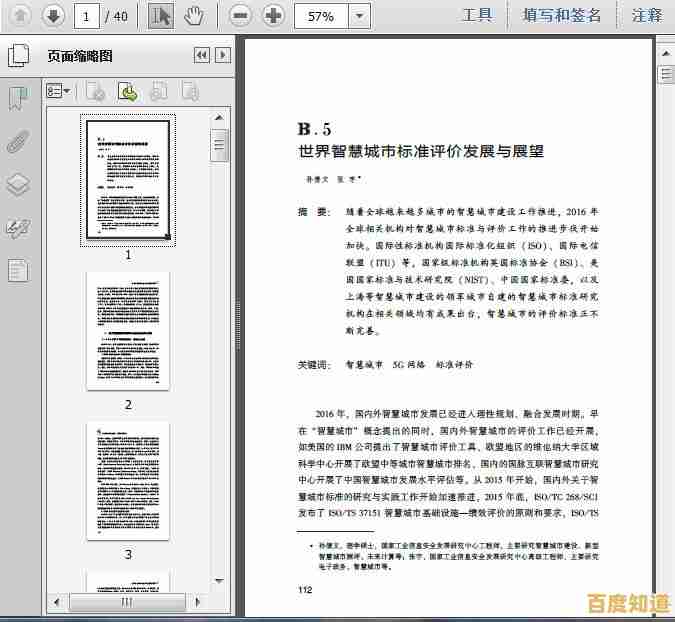Viewport: 675px width, 622px height.
Task: Open the attachments paperclip sidebar icon
Action: [19, 142]
